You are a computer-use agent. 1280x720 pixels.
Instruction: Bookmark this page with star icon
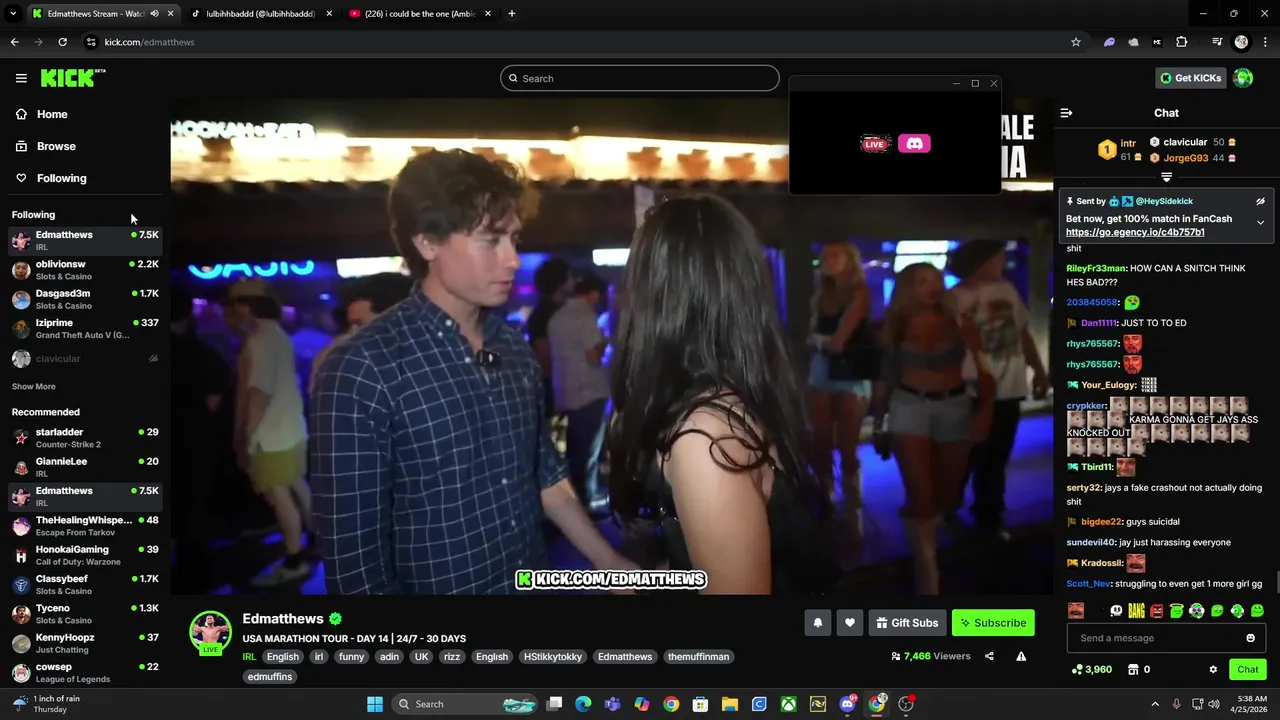1076,42
